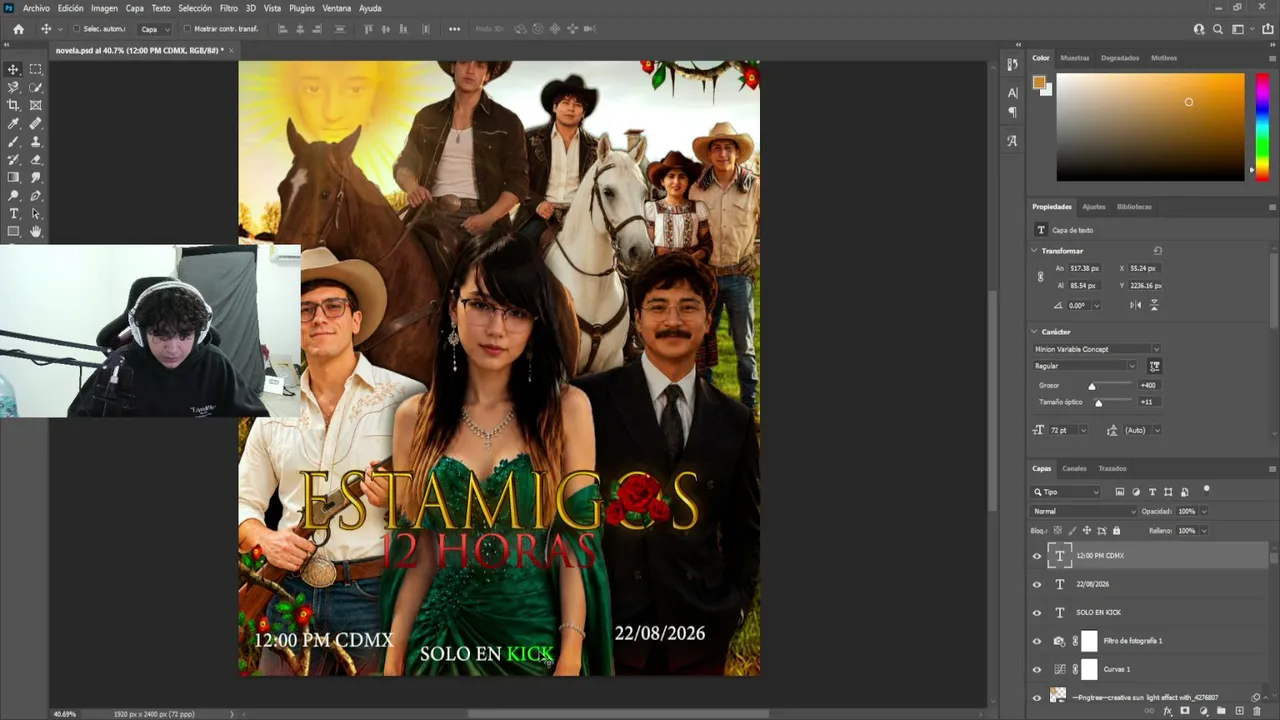The image size is (1280, 720).
Task: Filter layers by text type icon
Action: coord(1152,492)
